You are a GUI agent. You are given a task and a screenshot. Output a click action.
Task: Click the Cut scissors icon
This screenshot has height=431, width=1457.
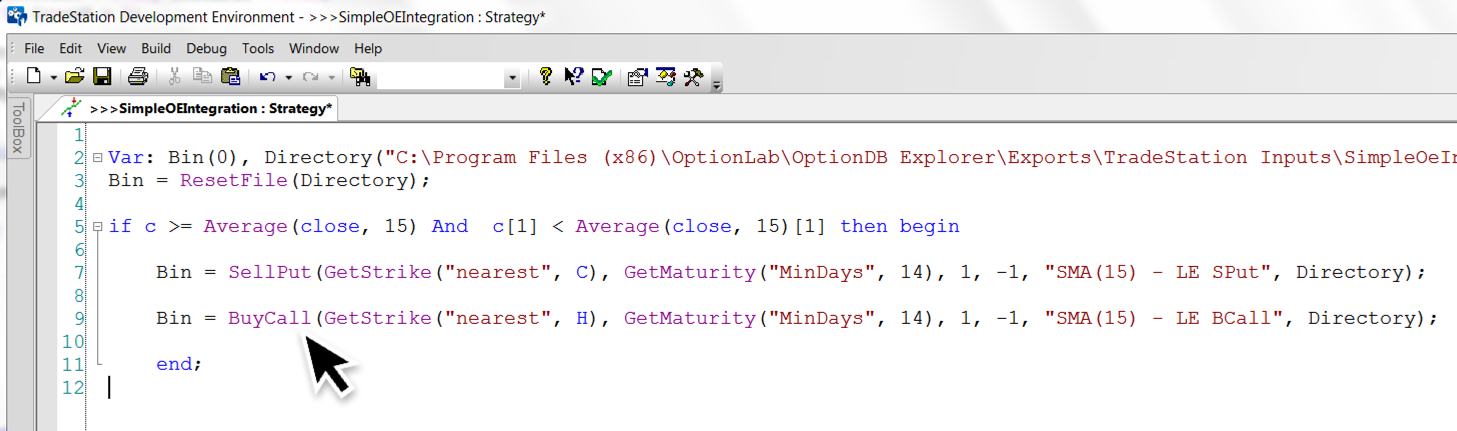tap(174, 77)
